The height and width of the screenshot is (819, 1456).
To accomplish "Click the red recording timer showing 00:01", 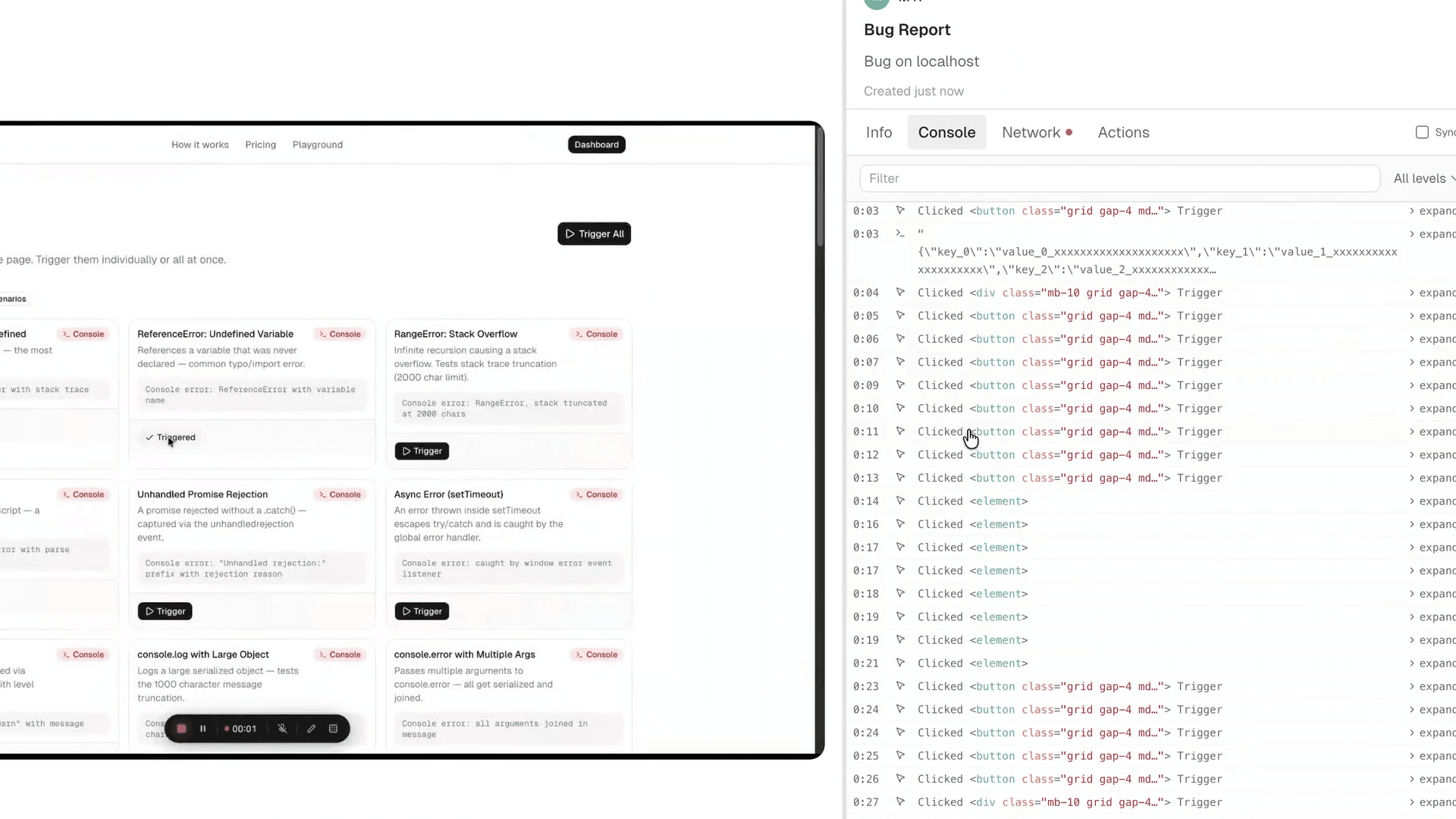I will tap(241, 728).
